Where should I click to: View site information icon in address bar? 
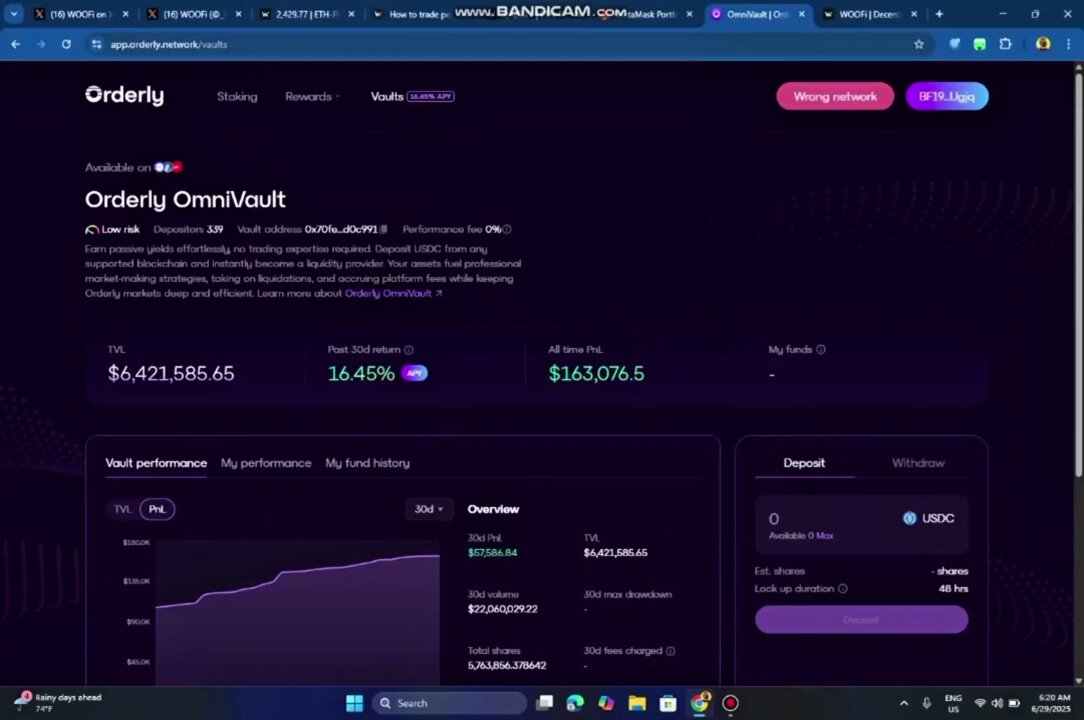[97, 44]
